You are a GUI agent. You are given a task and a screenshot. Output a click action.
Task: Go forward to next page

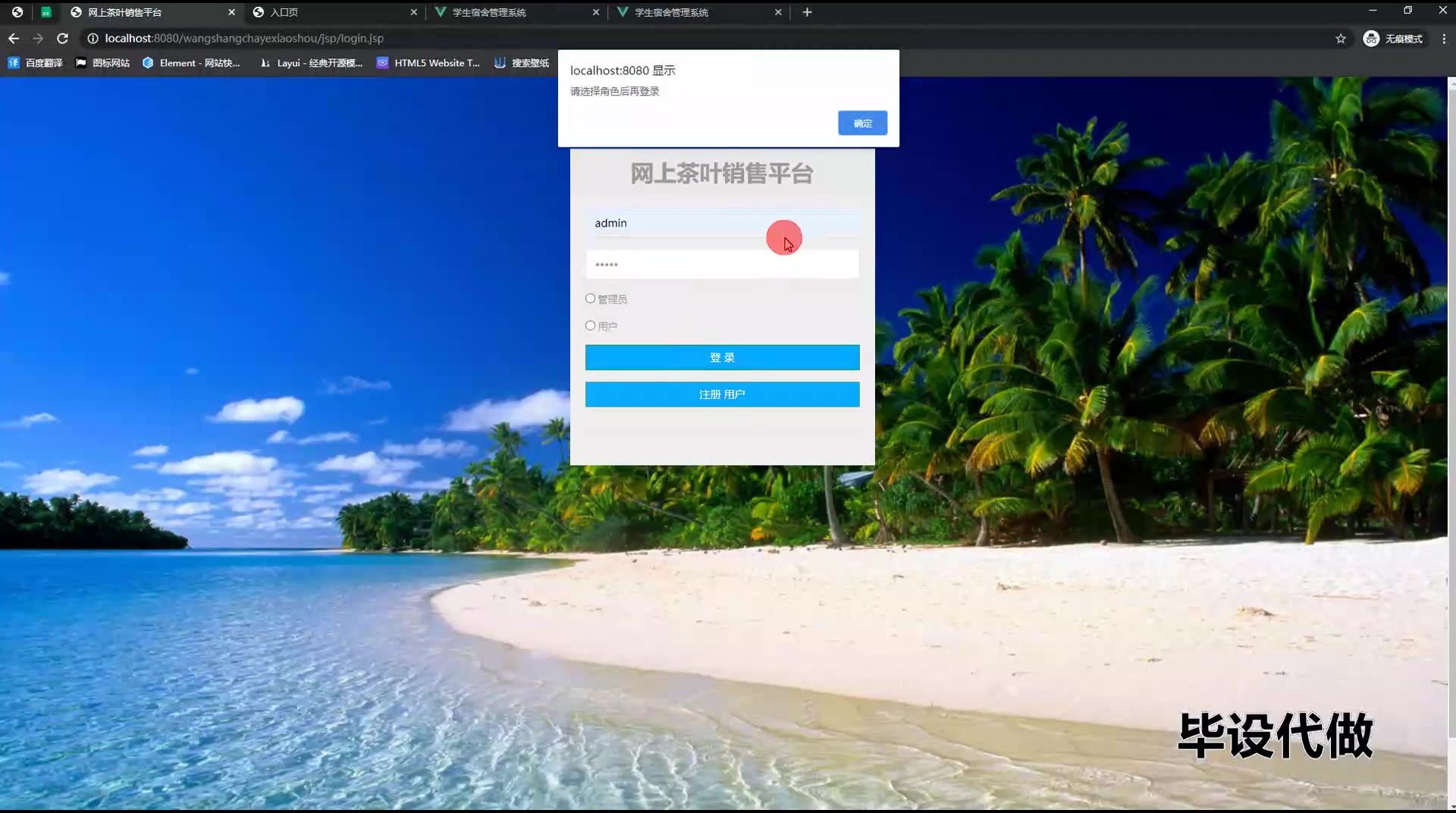[38, 38]
